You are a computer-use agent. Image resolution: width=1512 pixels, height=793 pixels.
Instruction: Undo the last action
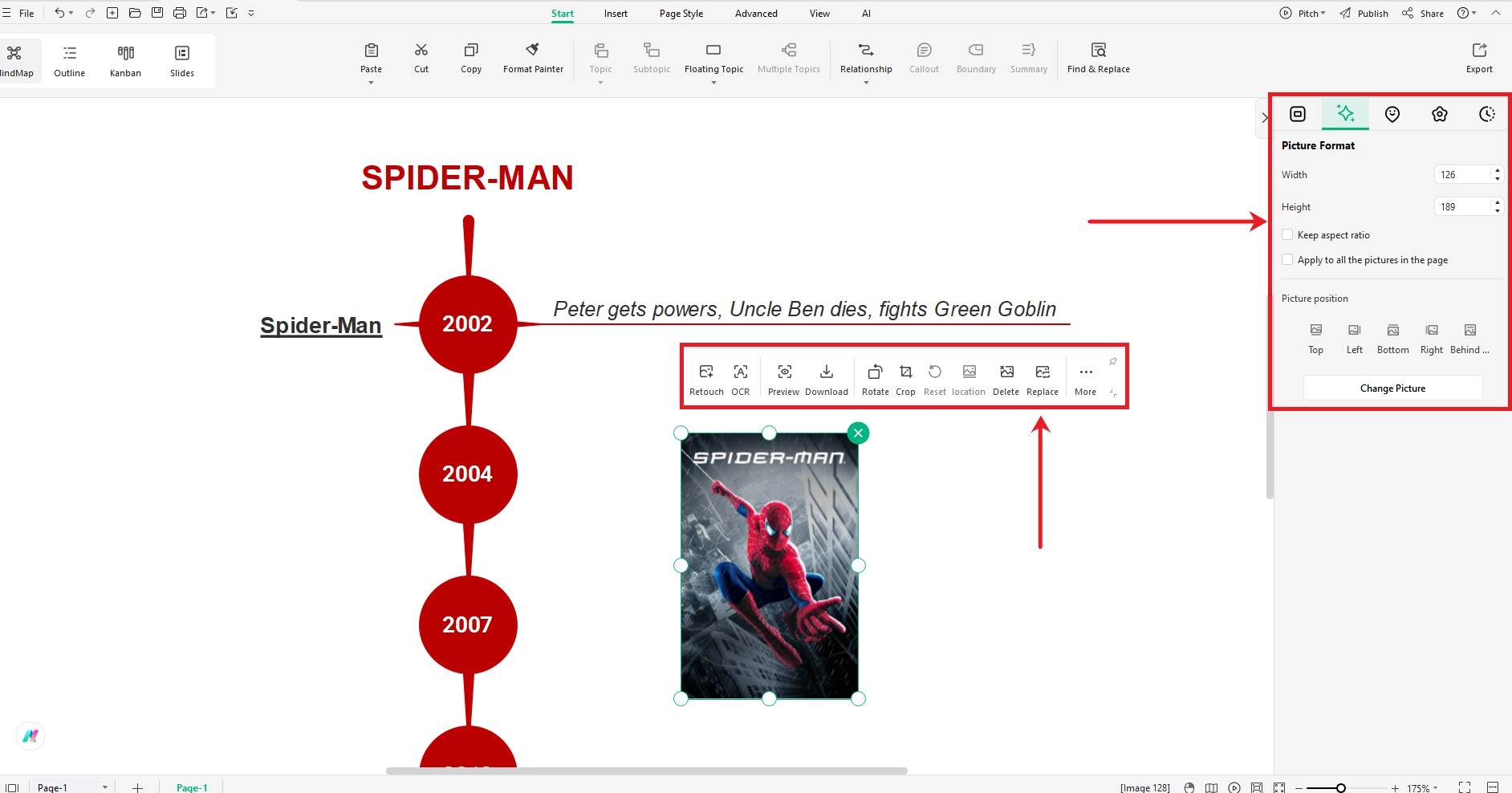59,13
